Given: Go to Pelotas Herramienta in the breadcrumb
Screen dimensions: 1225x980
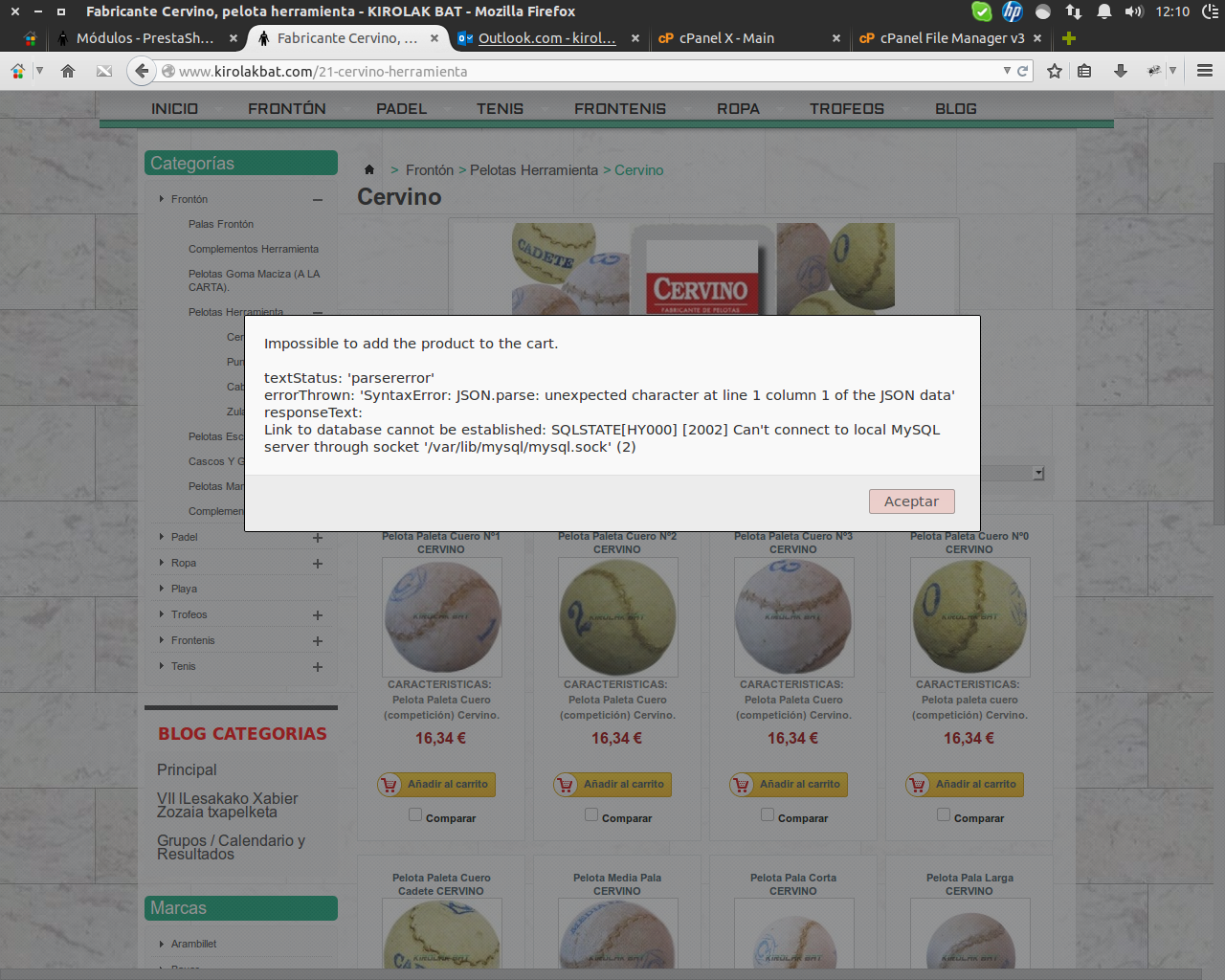Looking at the screenshot, I should [534, 170].
